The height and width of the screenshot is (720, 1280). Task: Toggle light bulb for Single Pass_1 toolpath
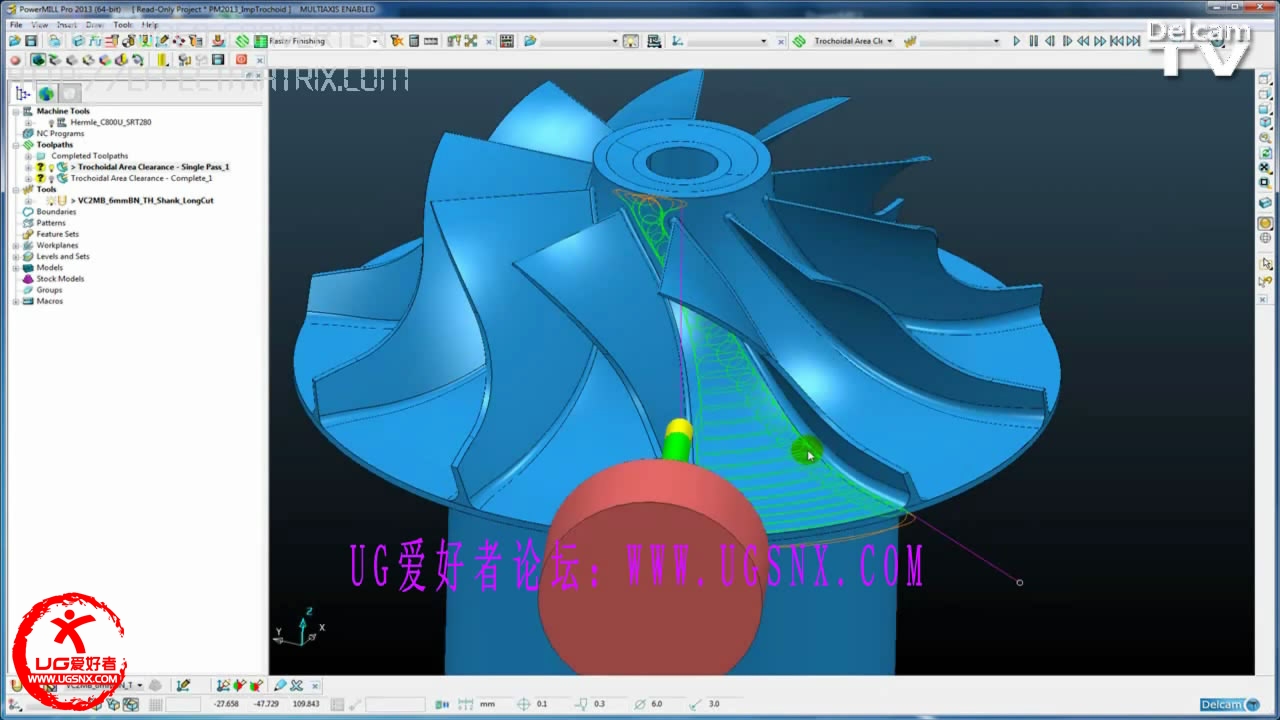pos(51,167)
